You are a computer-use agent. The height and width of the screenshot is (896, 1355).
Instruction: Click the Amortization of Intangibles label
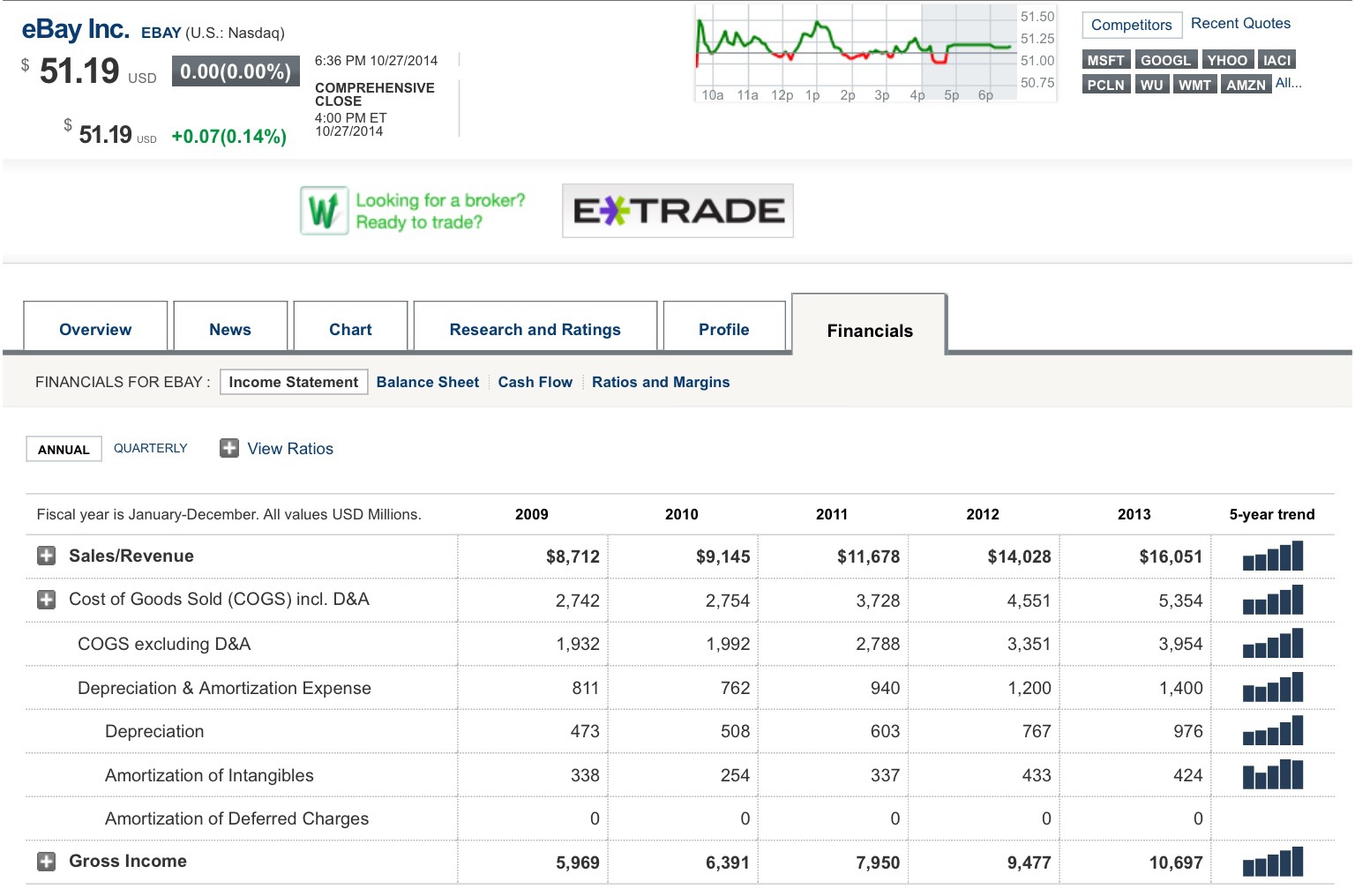(x=209, y=775)
